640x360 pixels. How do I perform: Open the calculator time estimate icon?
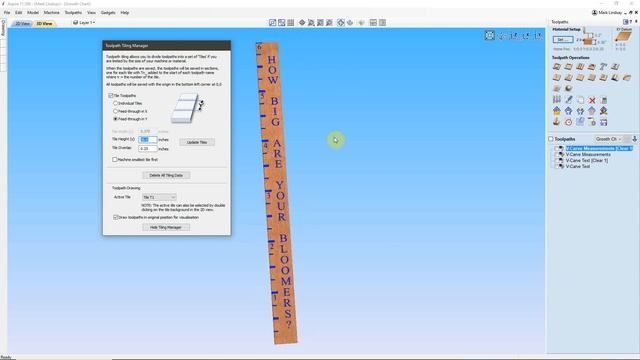[x=604, y=100]
